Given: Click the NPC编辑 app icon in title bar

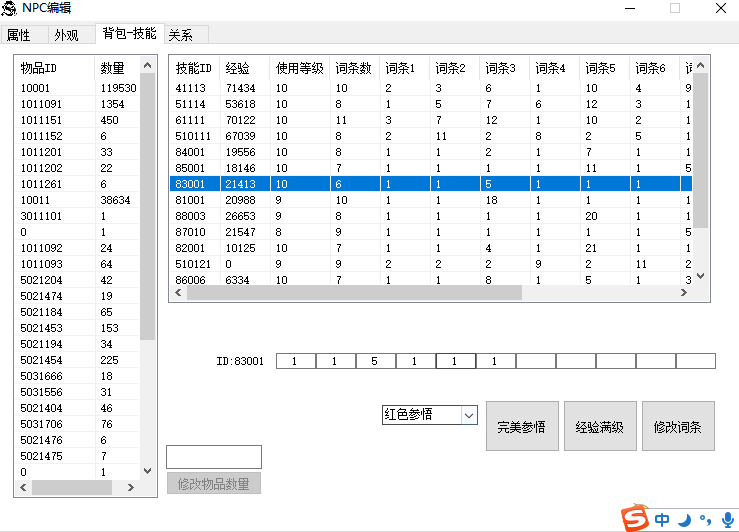Looking at the screenshot, I should point(9,8).
